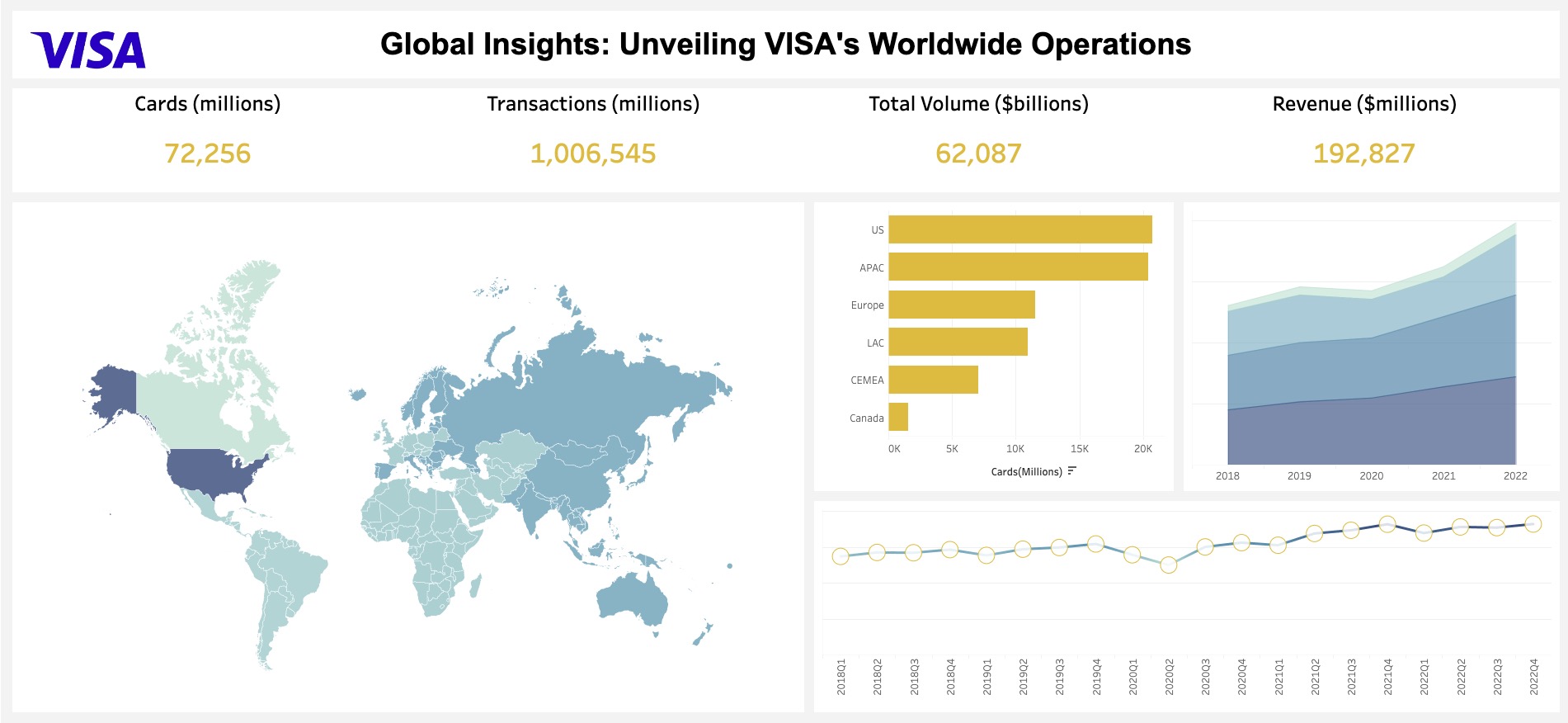Click the 'Revenue ($millions)' heading
Viewport: 1568px width, 723px height.
click(x=1364, y=104)
